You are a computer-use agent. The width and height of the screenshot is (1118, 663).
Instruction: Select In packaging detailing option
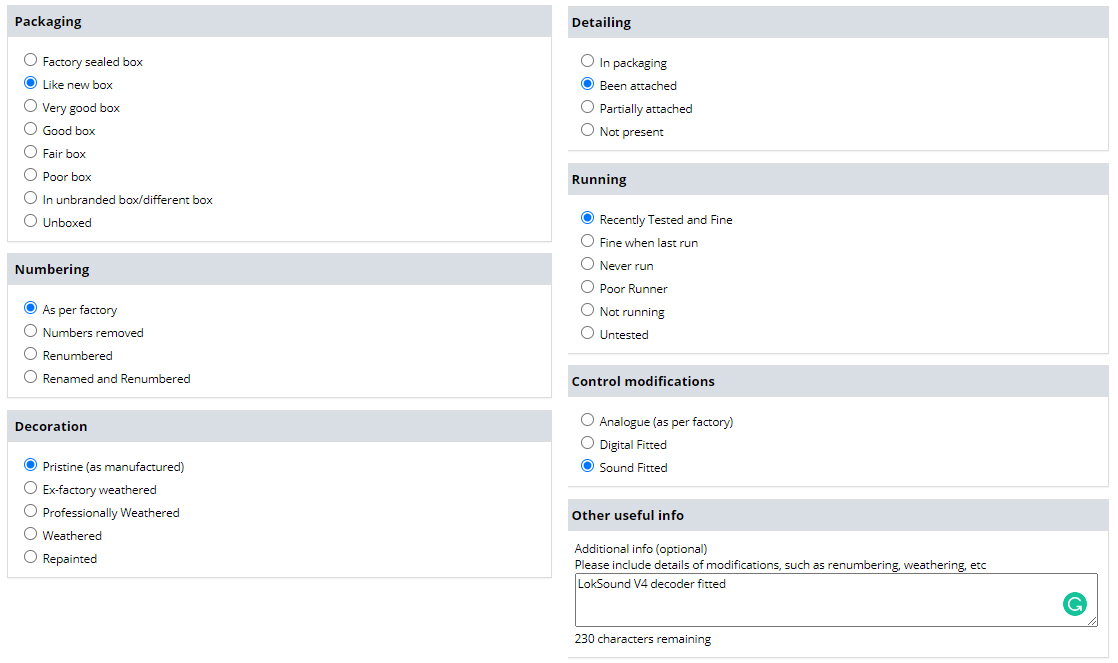pyautogui.click(x=588, y=62)
